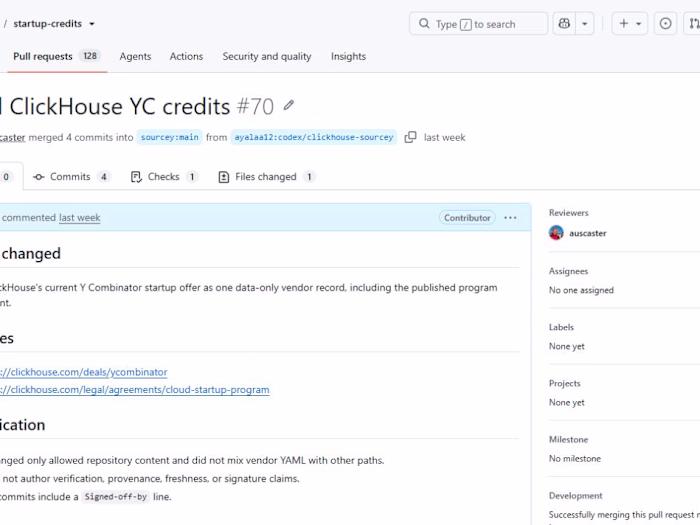Viewport: 700px width, 525px height.
Task: Click the Milestone sidebar heading
Action: coord(568,440)
